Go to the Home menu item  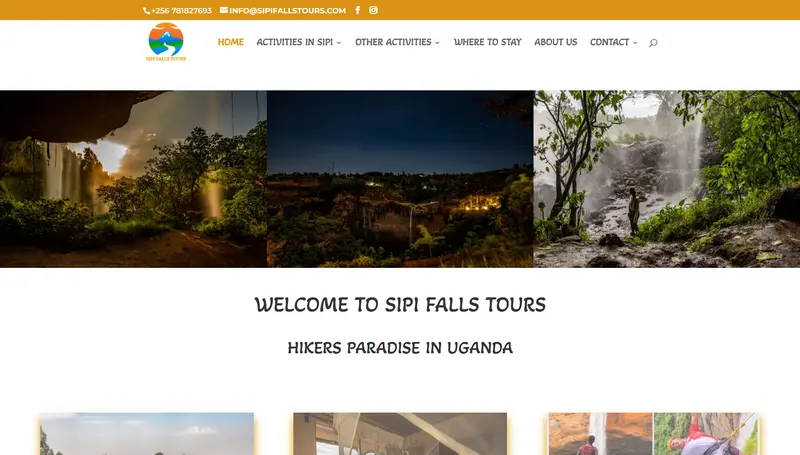coord(231,42)
